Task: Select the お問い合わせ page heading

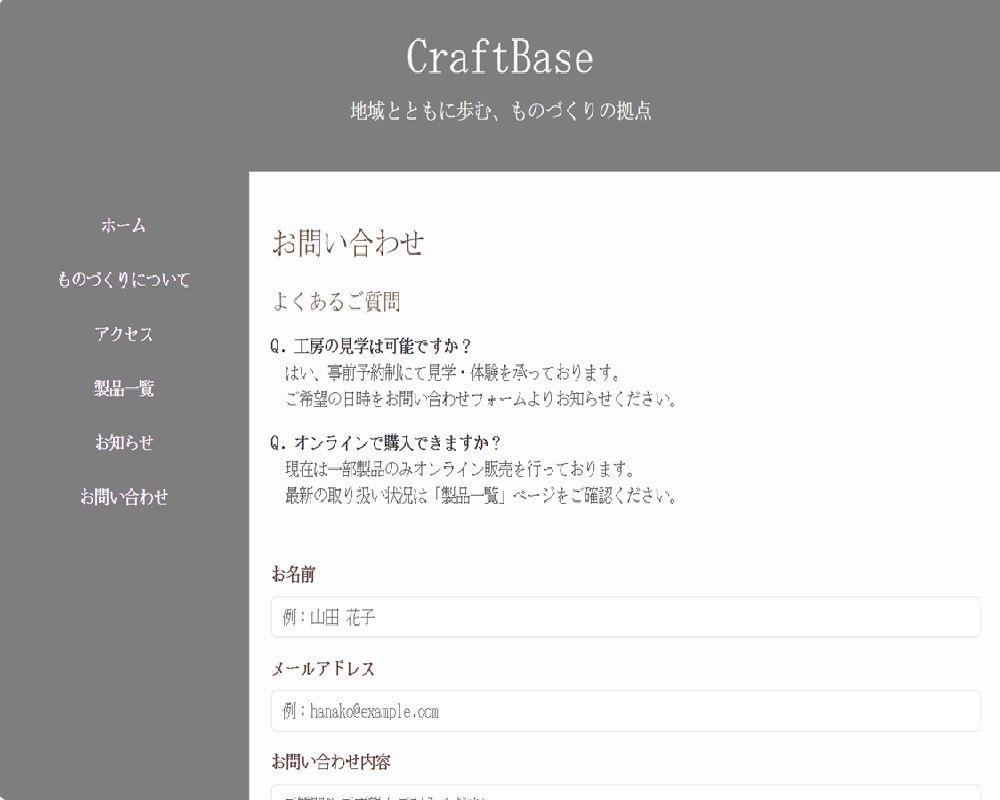Action: coord(348,243)
